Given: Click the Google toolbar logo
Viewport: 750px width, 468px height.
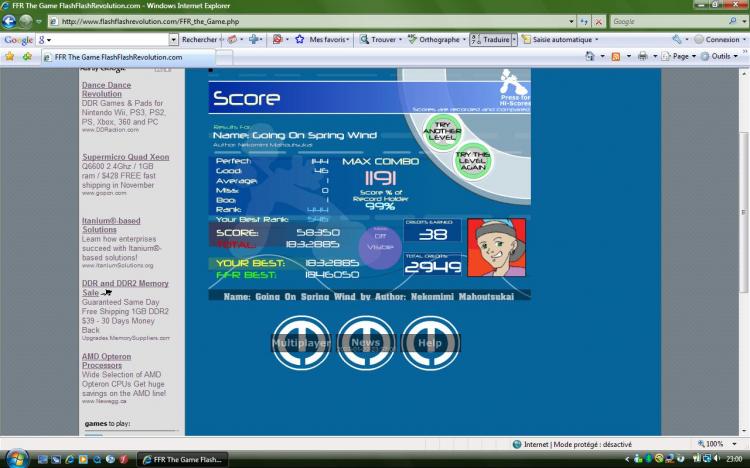Looking at the screenshot, I should pyautogui.click(x=19, y=40).
